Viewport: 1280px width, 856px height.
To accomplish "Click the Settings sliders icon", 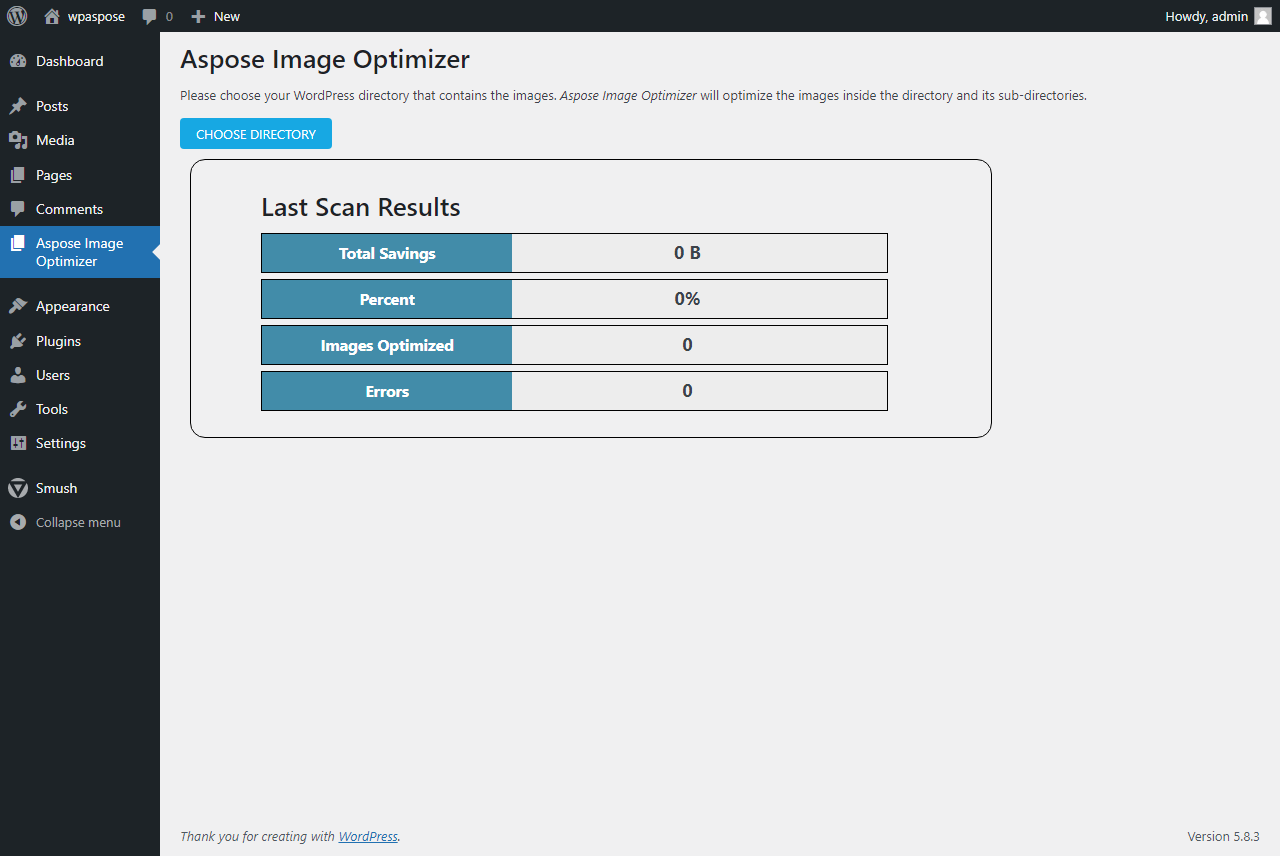I will pyautogui.click(x=18, y=443).
